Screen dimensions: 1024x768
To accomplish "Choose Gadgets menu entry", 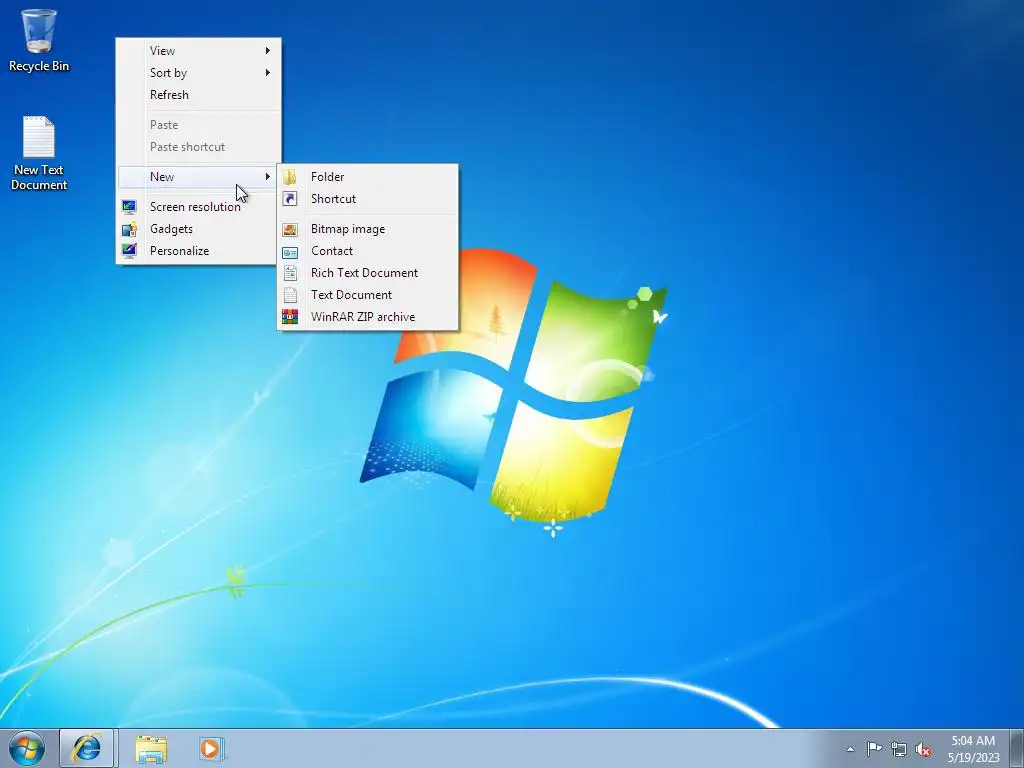I will pyautogui.click(x=199, y=229).
